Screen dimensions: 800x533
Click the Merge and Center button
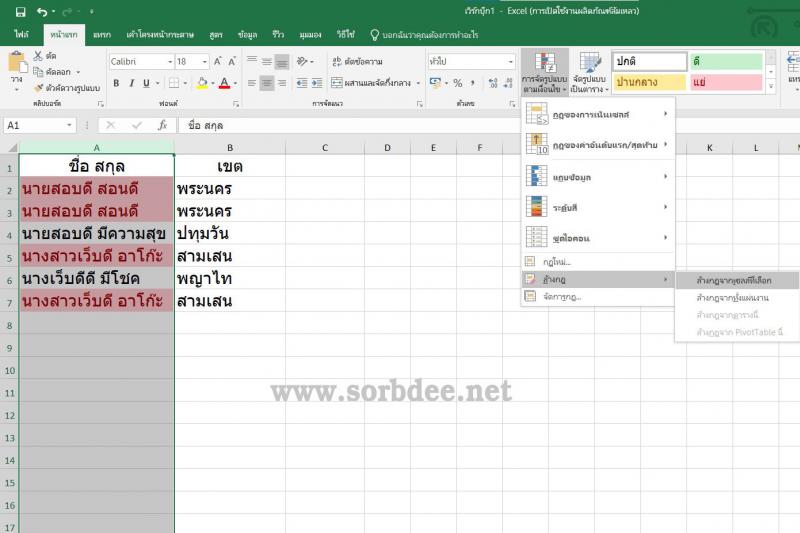click(x=371, y=83)
